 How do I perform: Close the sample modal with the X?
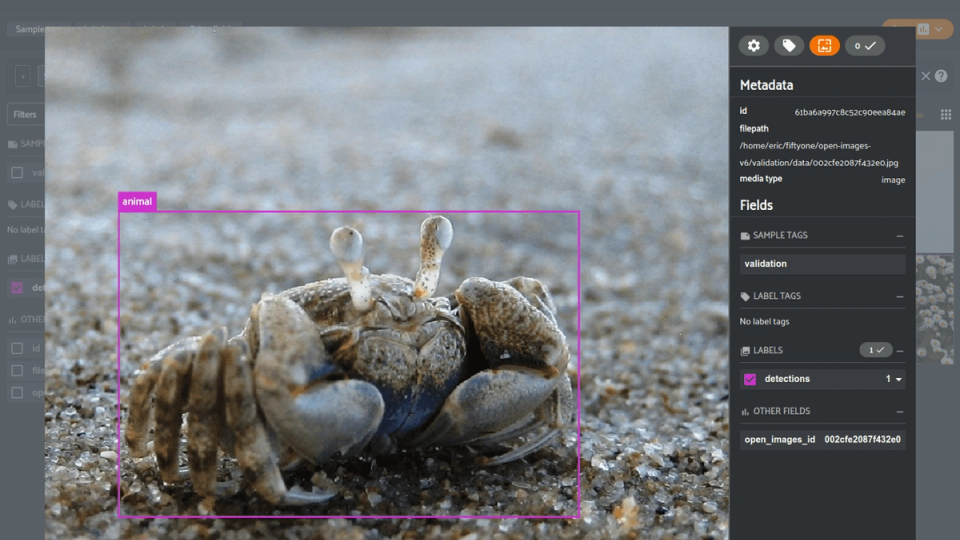[x=925, y=76]
